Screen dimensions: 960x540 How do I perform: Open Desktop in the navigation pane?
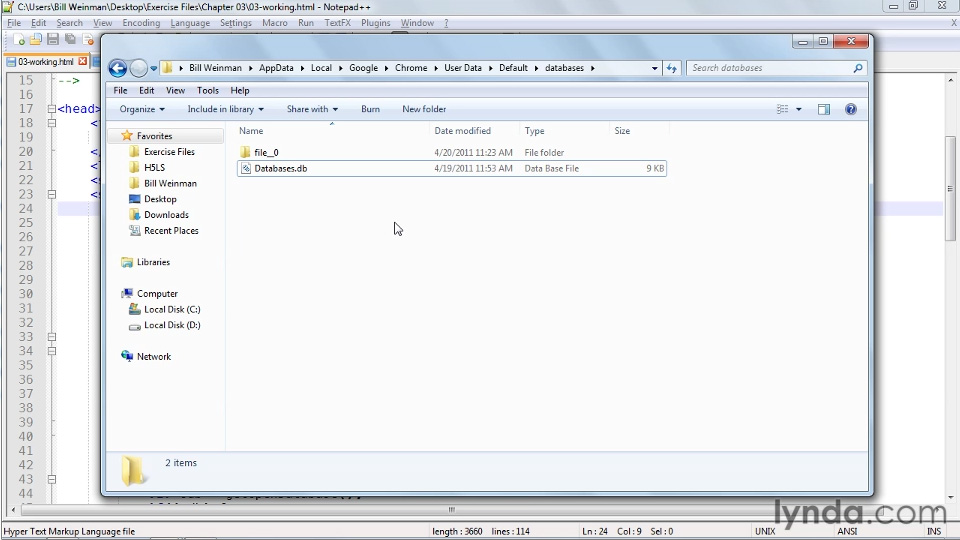click(x=160, y=199)
